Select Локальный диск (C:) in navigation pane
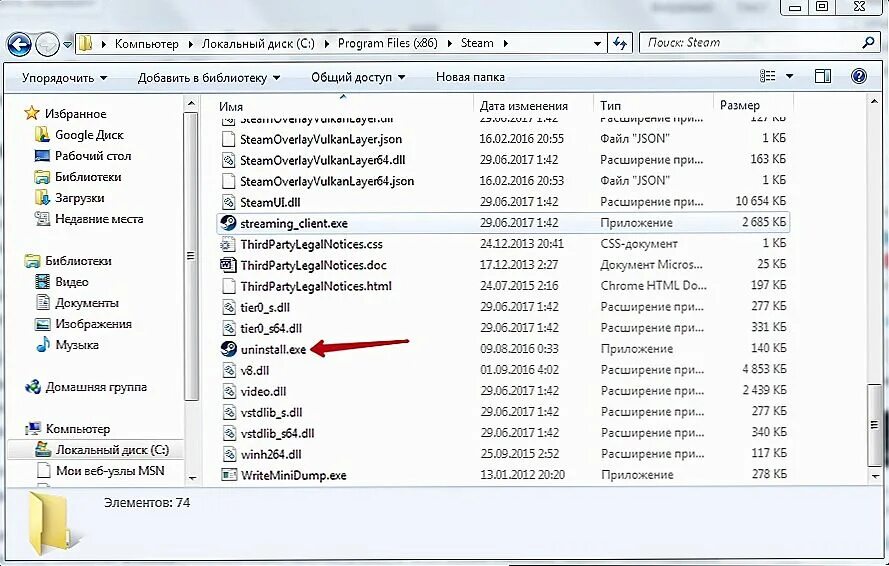 tap(112, 450)
